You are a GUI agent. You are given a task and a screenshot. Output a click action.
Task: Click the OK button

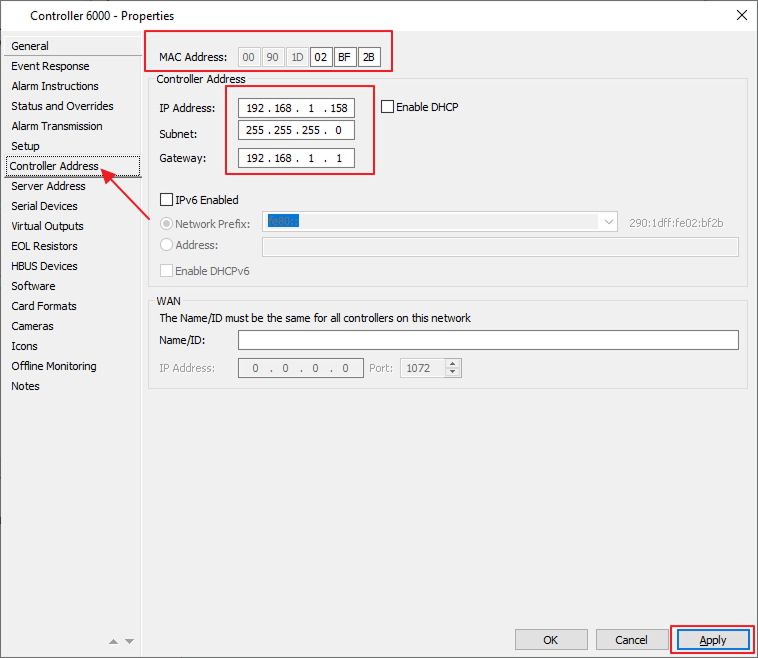tap(550, 640)
